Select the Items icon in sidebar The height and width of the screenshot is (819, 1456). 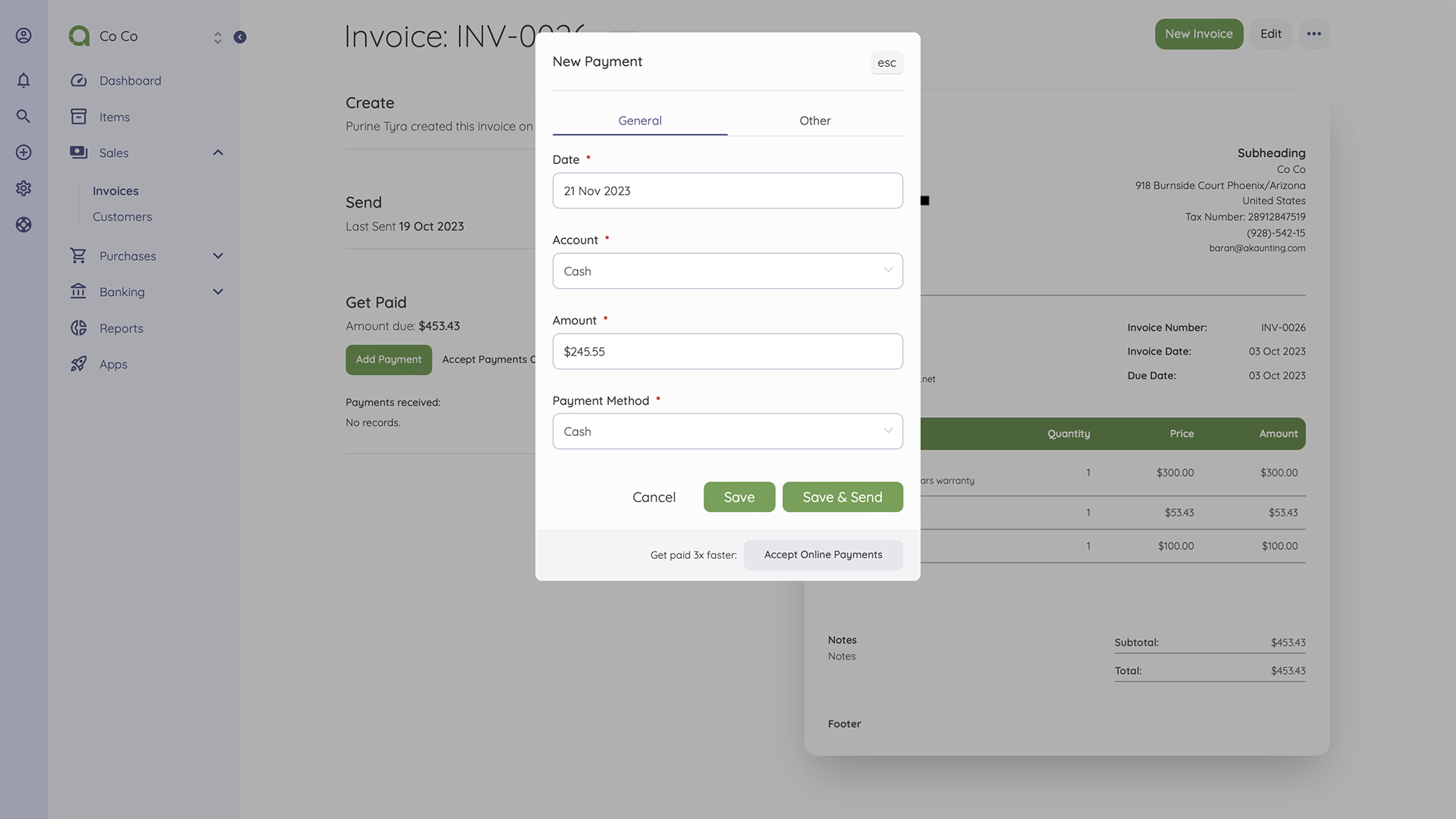pos(79,116)
